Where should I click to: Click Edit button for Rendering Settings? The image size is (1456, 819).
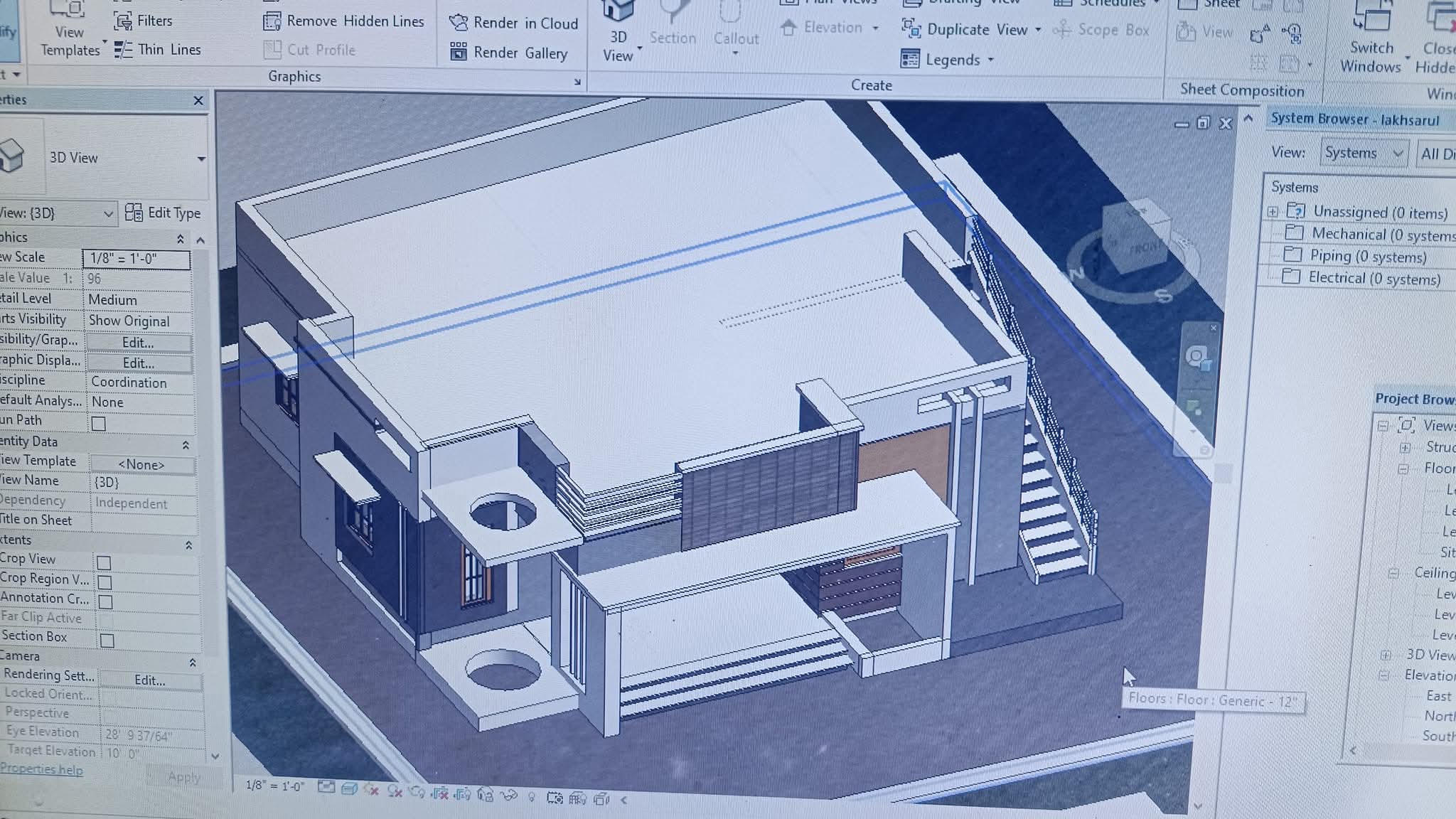[x=150, y=680]
